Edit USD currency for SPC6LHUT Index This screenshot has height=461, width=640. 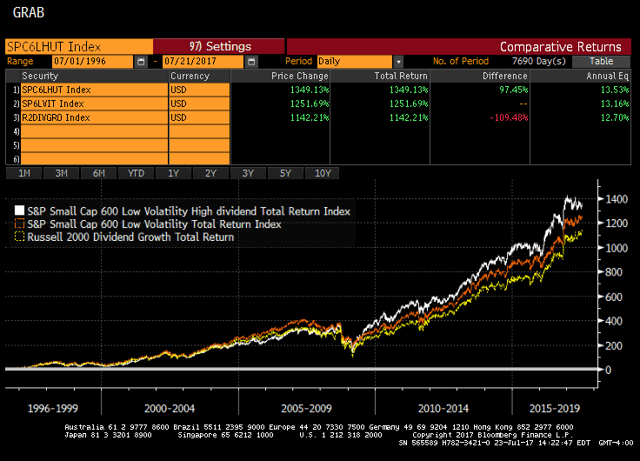pyautogui.click(x=199, y=90)
